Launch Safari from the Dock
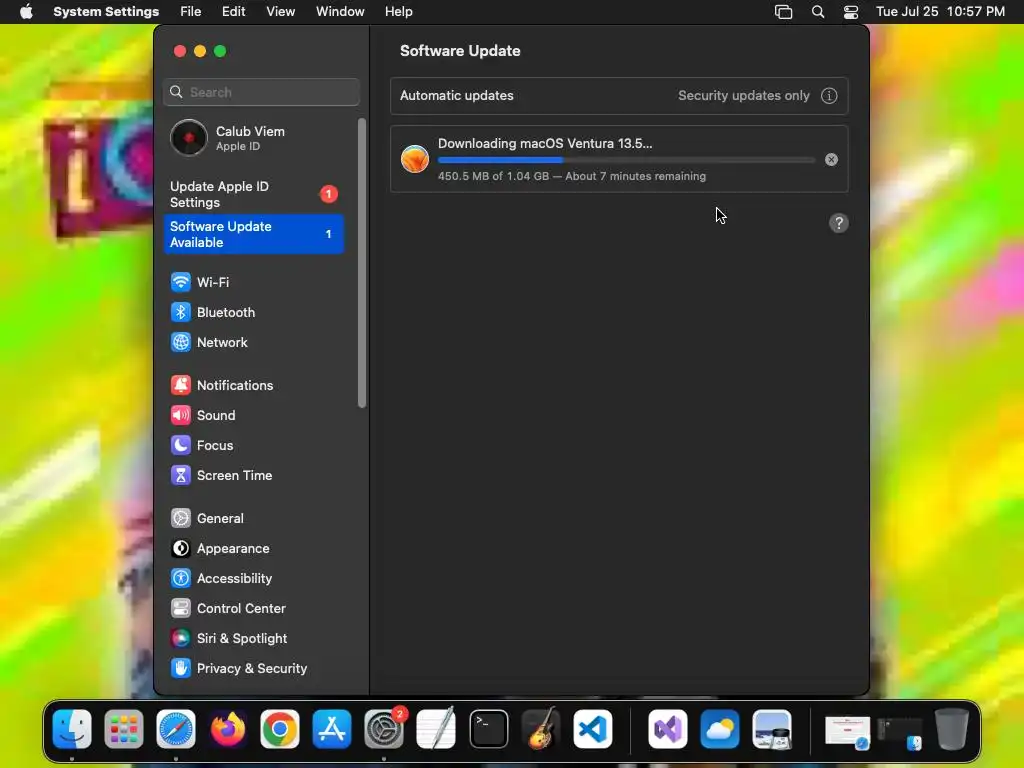This screenshot has height=768, width=1024. [x=176, y=729]
